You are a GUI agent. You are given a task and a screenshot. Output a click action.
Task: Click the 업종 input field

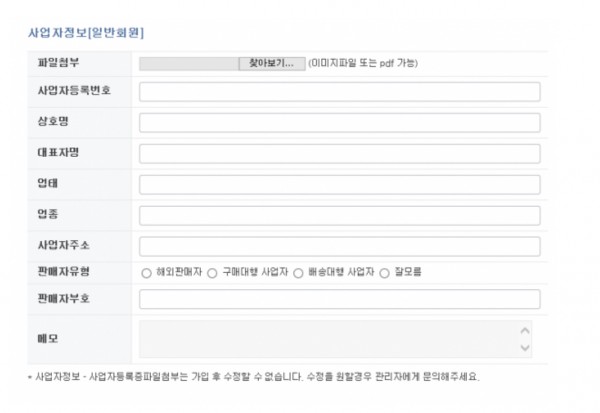coord(340,216)
